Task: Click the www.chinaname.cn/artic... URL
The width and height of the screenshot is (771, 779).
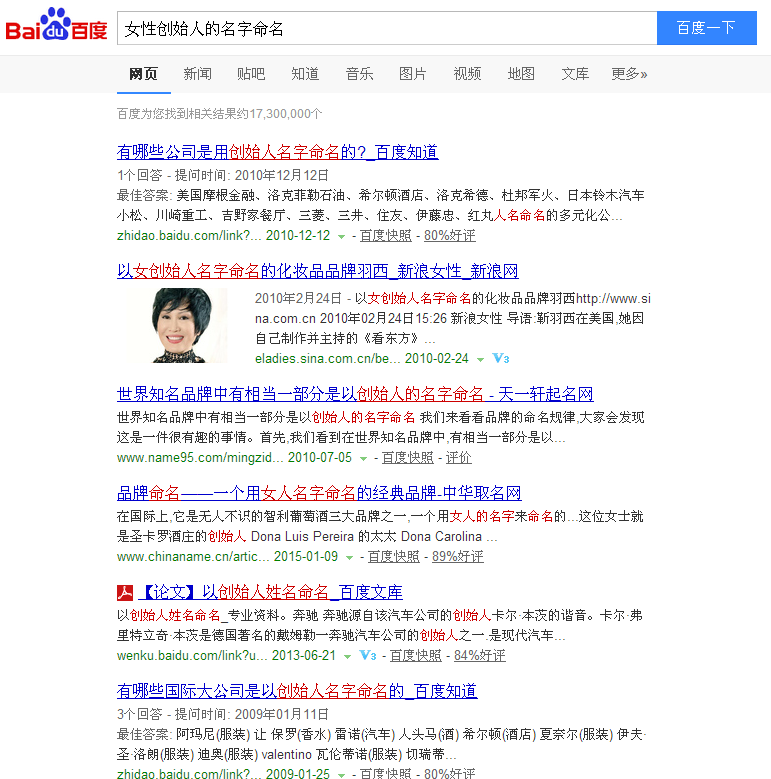Action: coord(228,556)
